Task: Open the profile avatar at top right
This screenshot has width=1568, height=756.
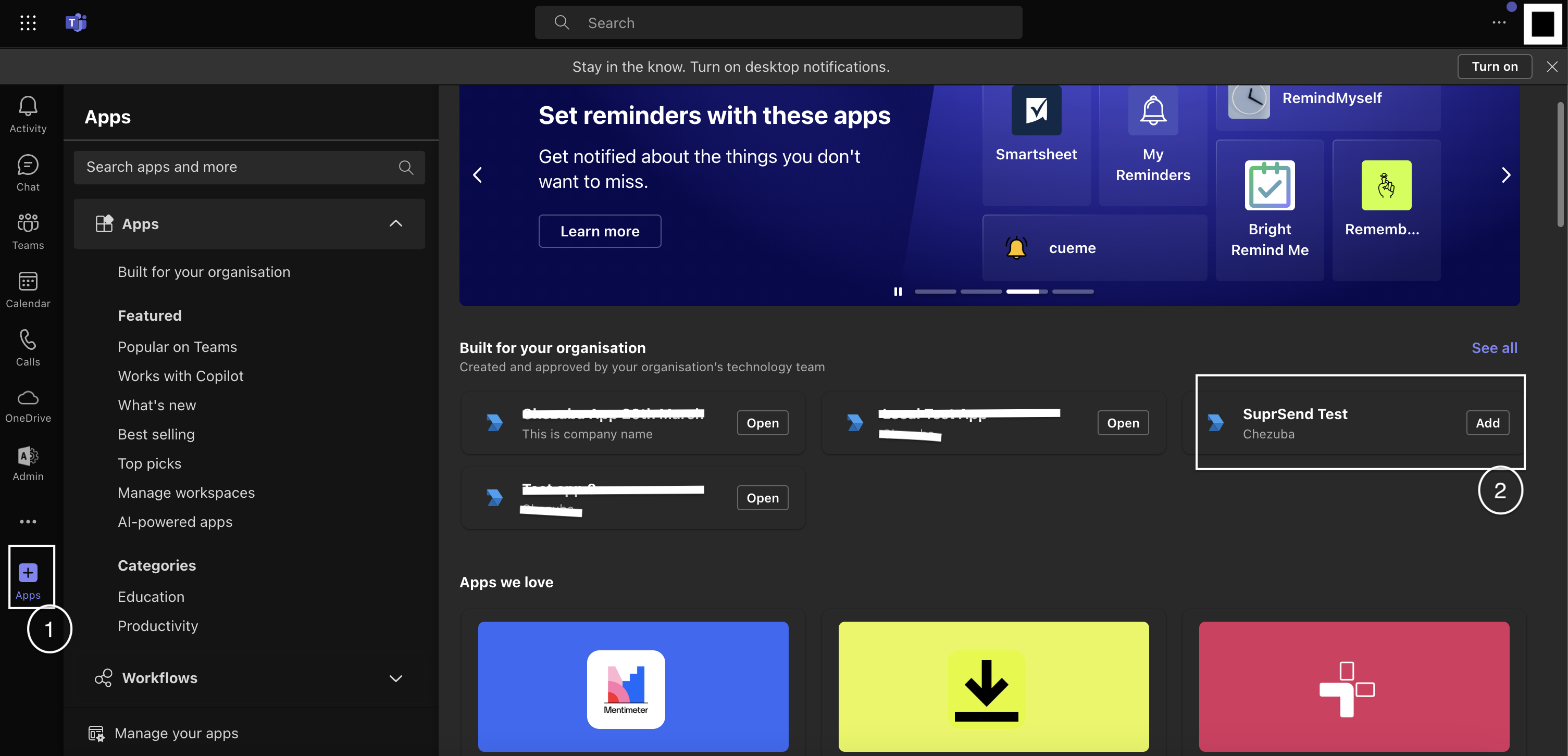Action: click(x=1542, y=24)
